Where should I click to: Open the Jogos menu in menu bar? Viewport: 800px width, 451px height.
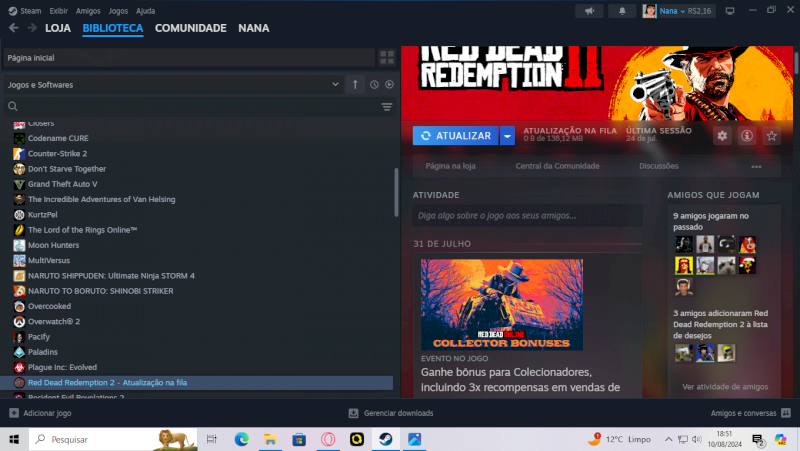pyautogui.click(x=119, y=10)
